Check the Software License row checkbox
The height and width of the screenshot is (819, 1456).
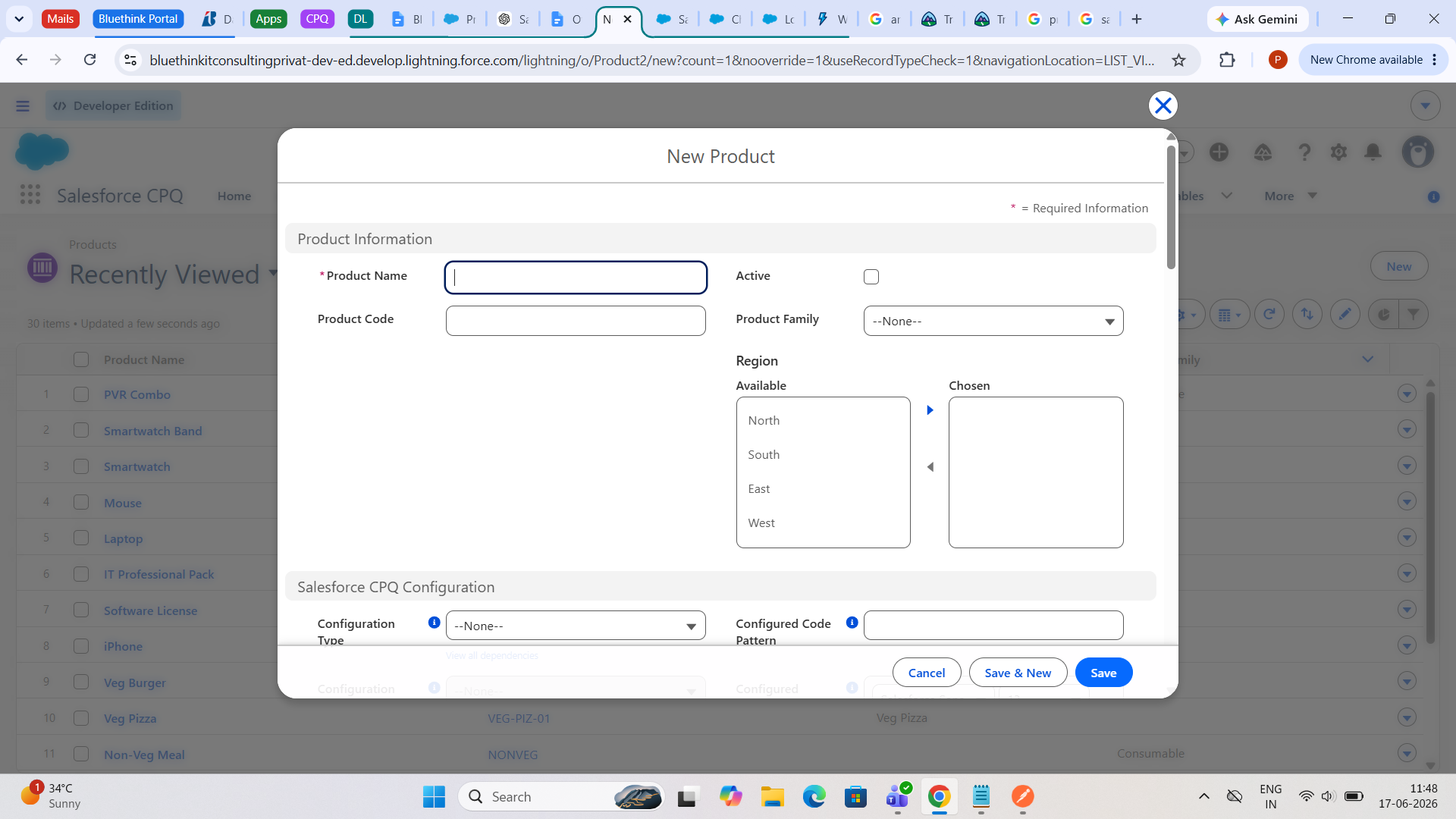point(81,610)
